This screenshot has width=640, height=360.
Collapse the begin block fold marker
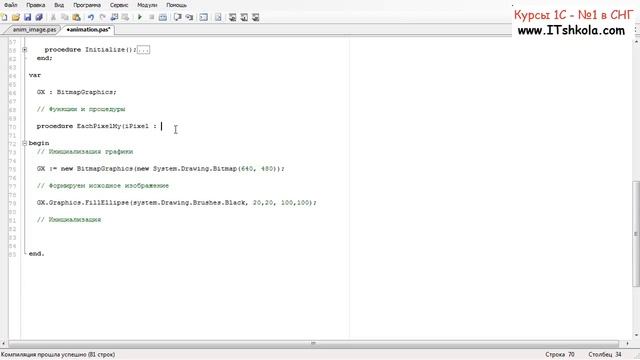point(24,143)
